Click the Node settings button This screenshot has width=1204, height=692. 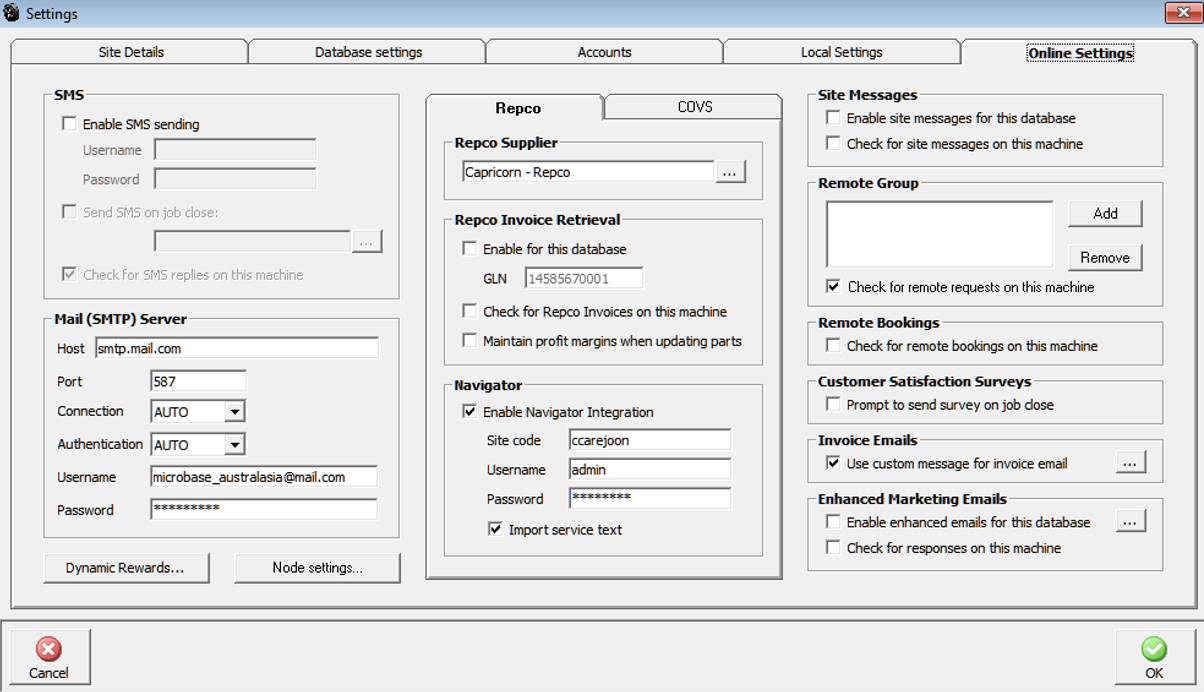pos(317,567)
